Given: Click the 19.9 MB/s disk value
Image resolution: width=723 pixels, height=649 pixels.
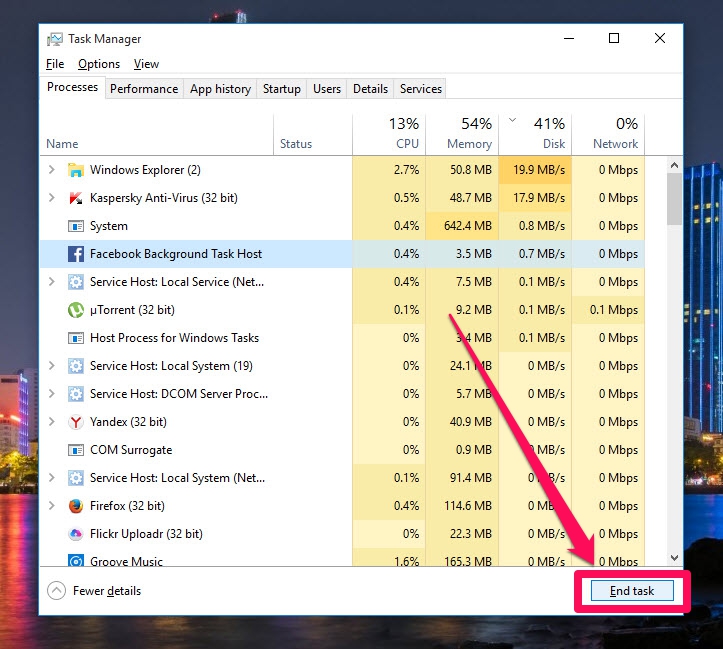Looking at the screenshot, I should [x=539, y=170].
